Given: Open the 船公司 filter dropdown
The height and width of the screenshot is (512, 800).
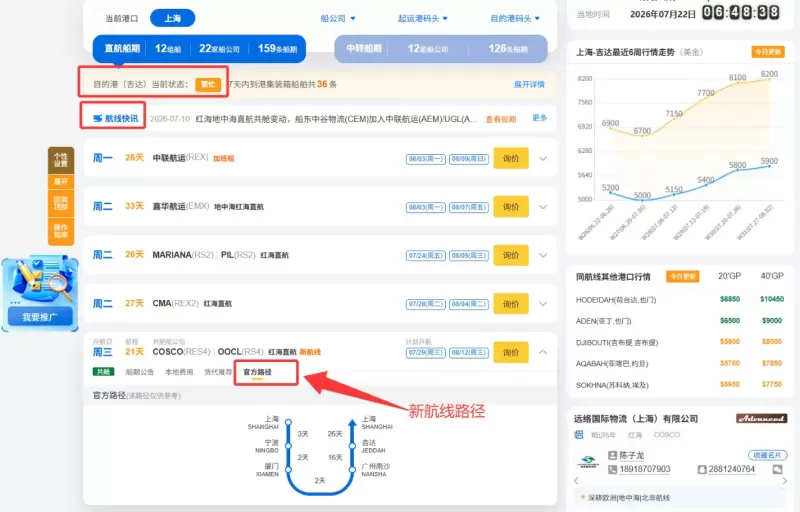Looking at the screenshot, I should [338, 18].
